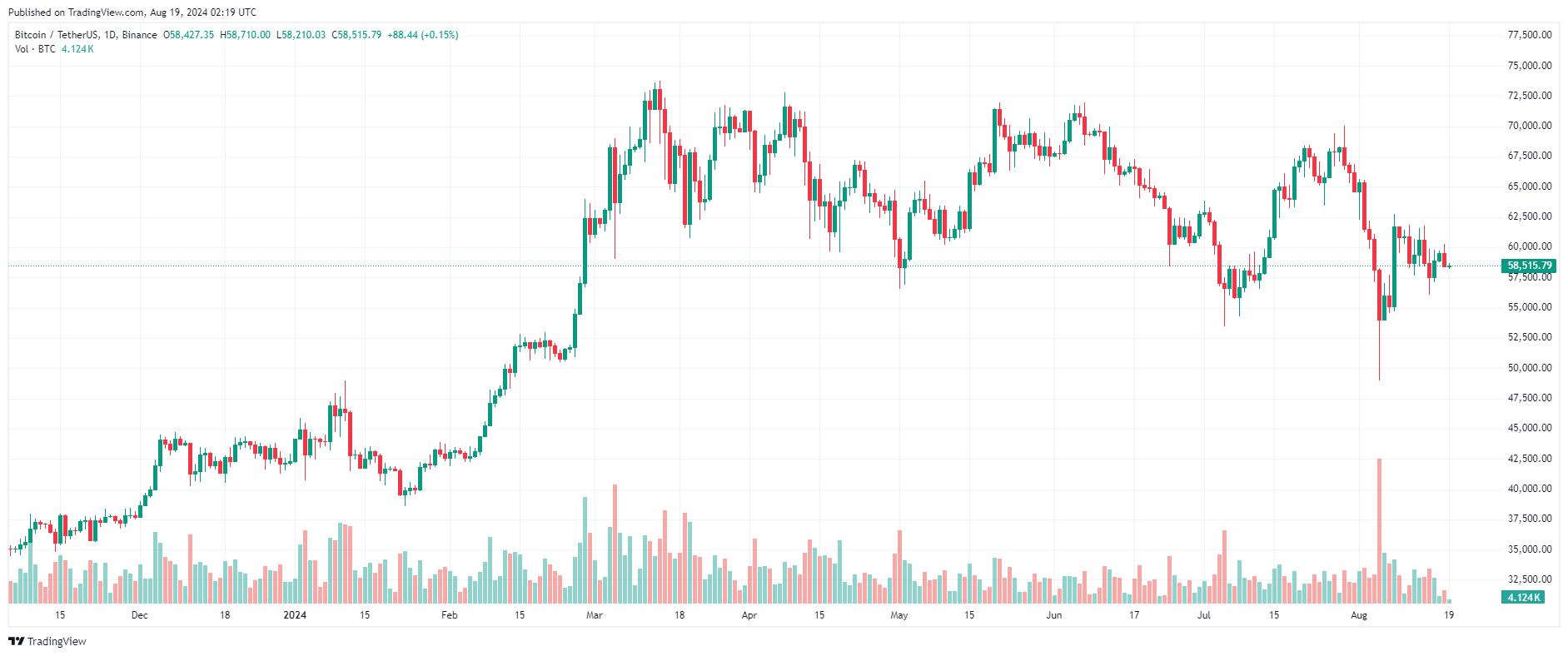Select the Bitcoin / TetherUS symbol title
The height and width of the screenshot is (656, 1568).
[86, 35]
